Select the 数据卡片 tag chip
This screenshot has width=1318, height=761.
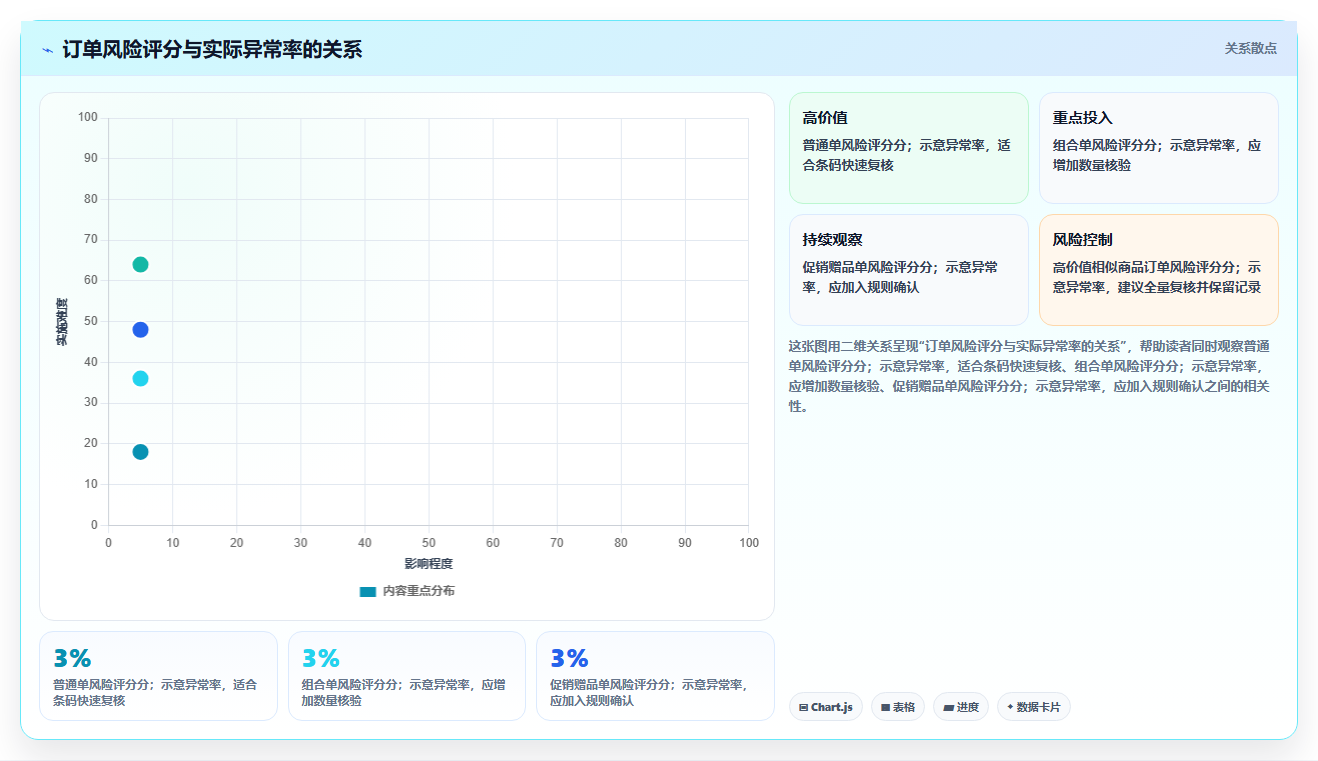pos(1034,707)
